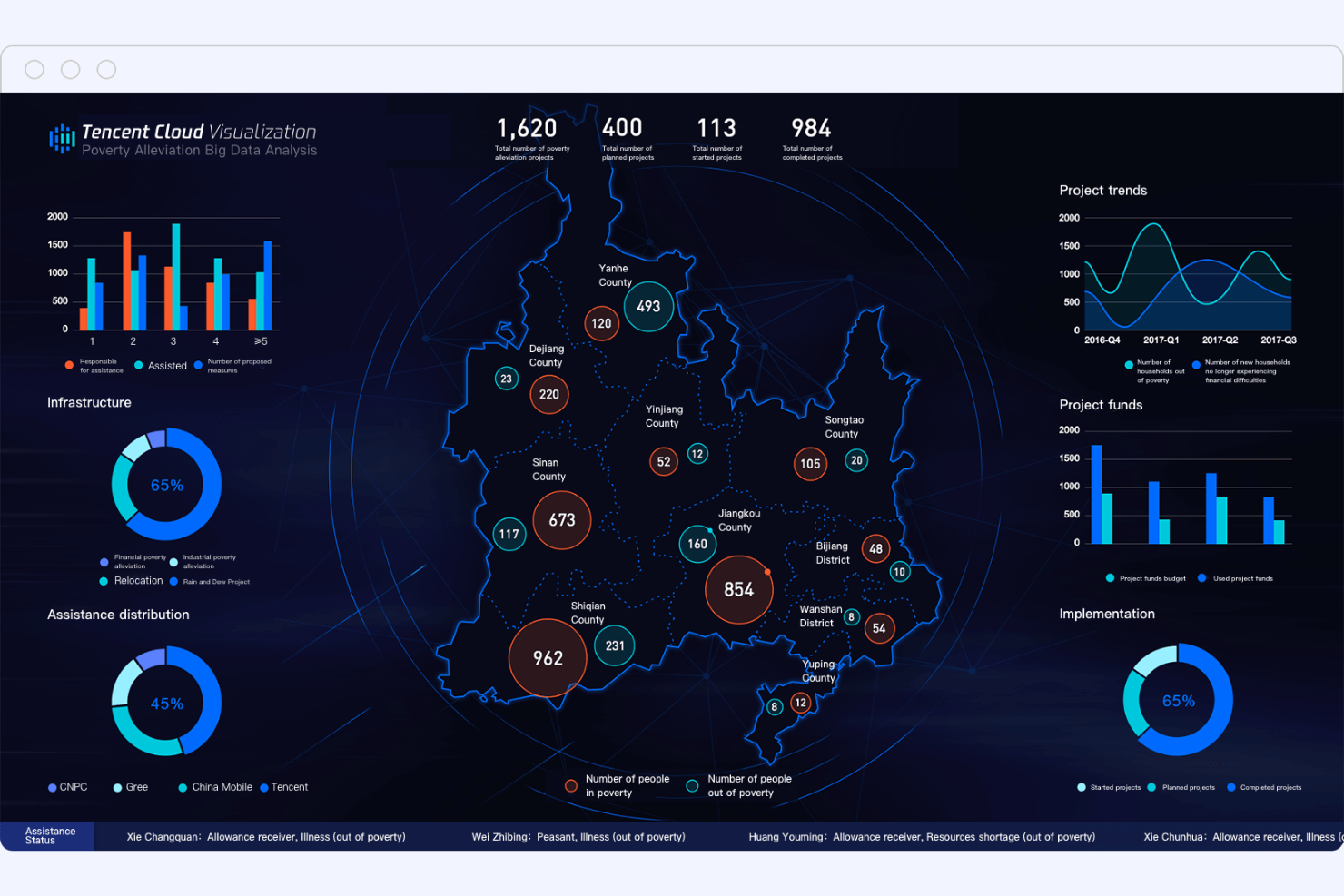Toggle the 'Completed projects' legend entry
Viewport: 1344px width, 896px height.
(1230, 787)
